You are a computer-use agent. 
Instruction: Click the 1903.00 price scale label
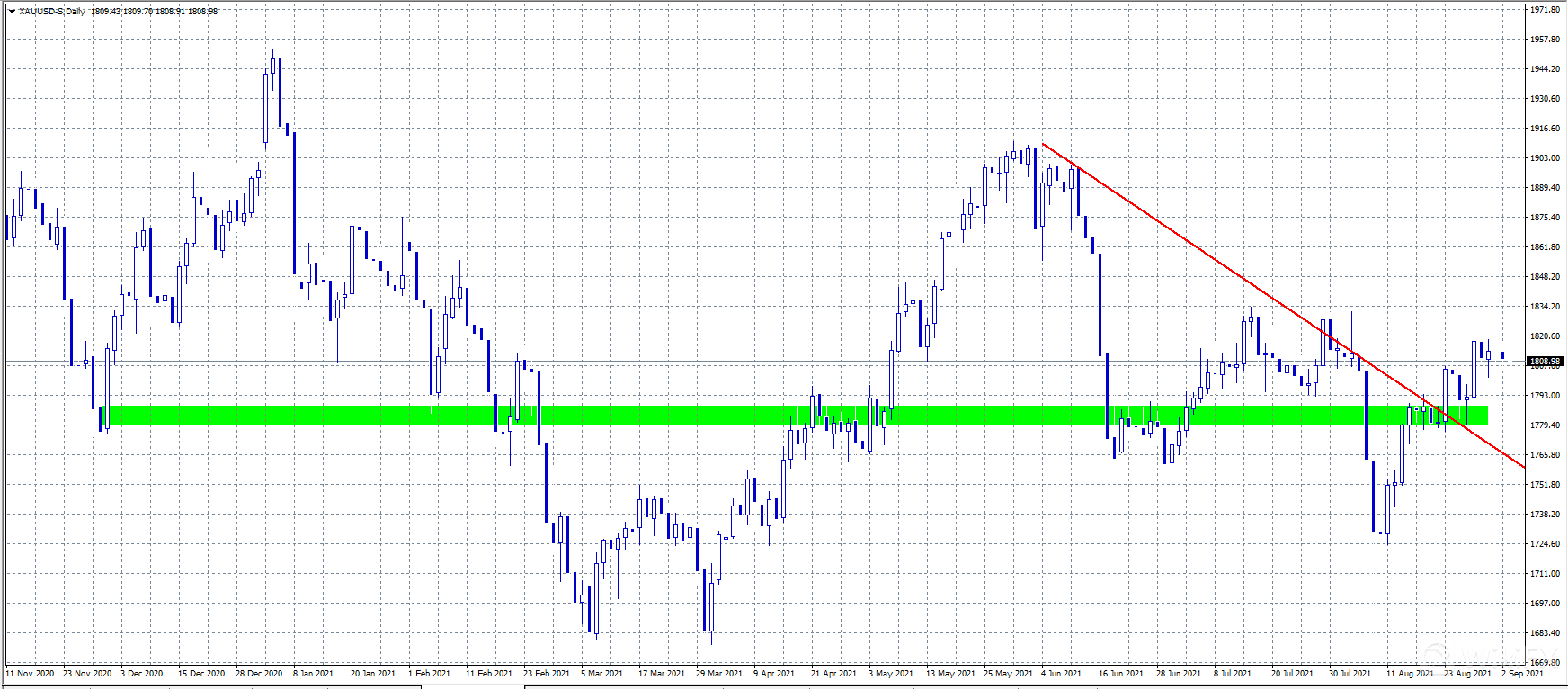coord(1545,158)
